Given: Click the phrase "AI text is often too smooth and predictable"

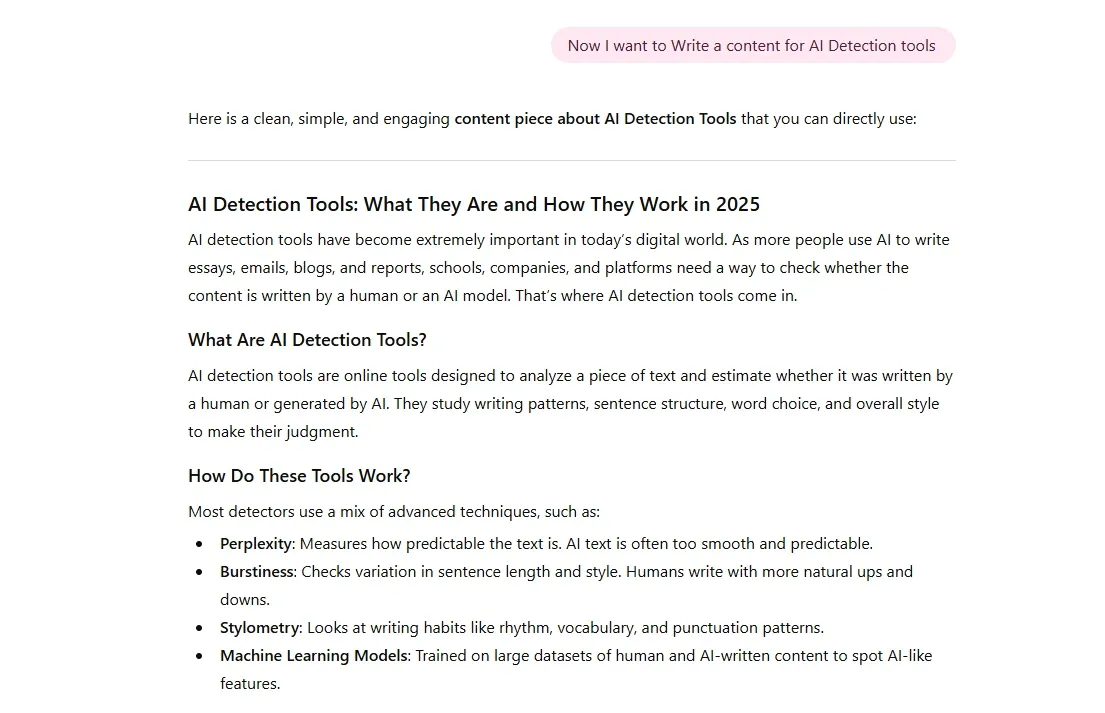Looking at the screenshot, I should tap(719, 544).
